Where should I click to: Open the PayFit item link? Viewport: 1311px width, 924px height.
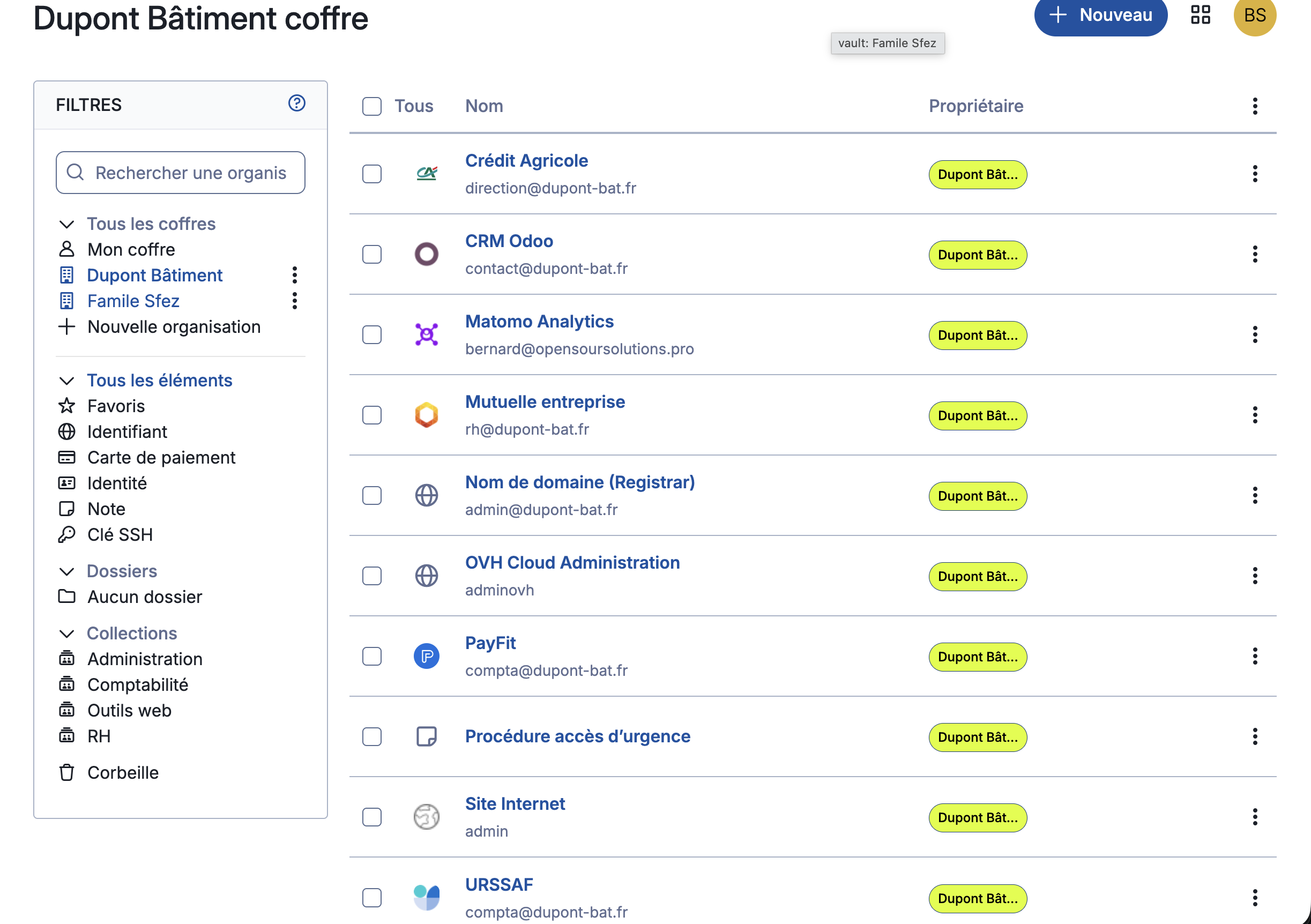[490, 643]
